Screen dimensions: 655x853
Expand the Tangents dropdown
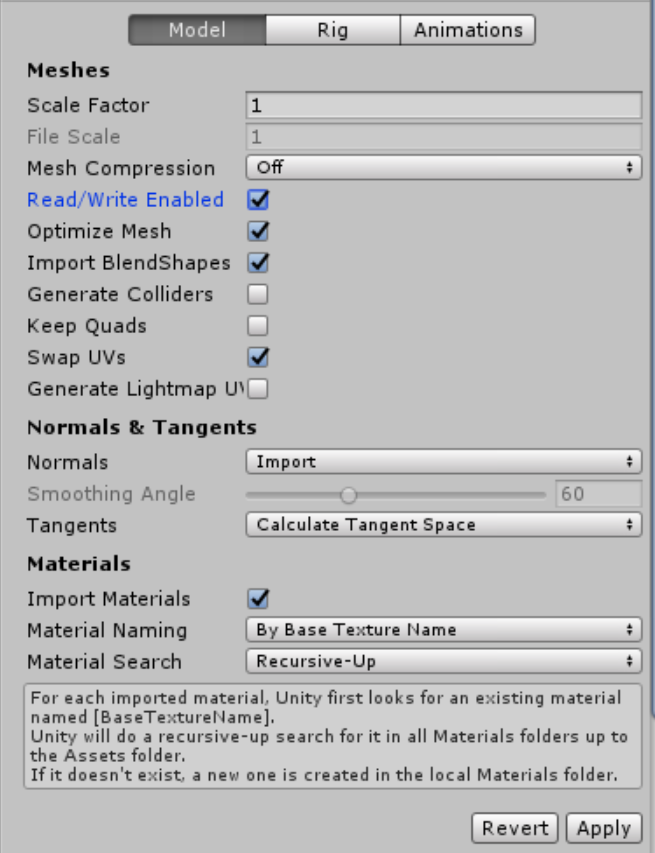(x=443, y=525)
